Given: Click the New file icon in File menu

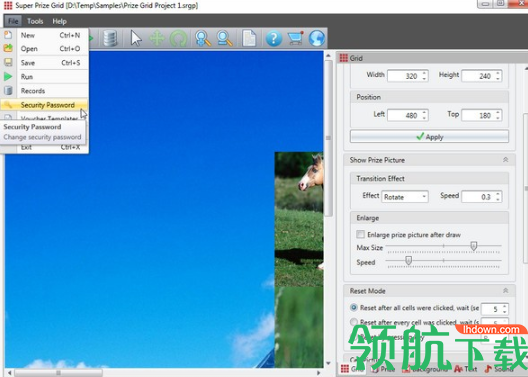Looking at the screenshot, I should 8,35.
